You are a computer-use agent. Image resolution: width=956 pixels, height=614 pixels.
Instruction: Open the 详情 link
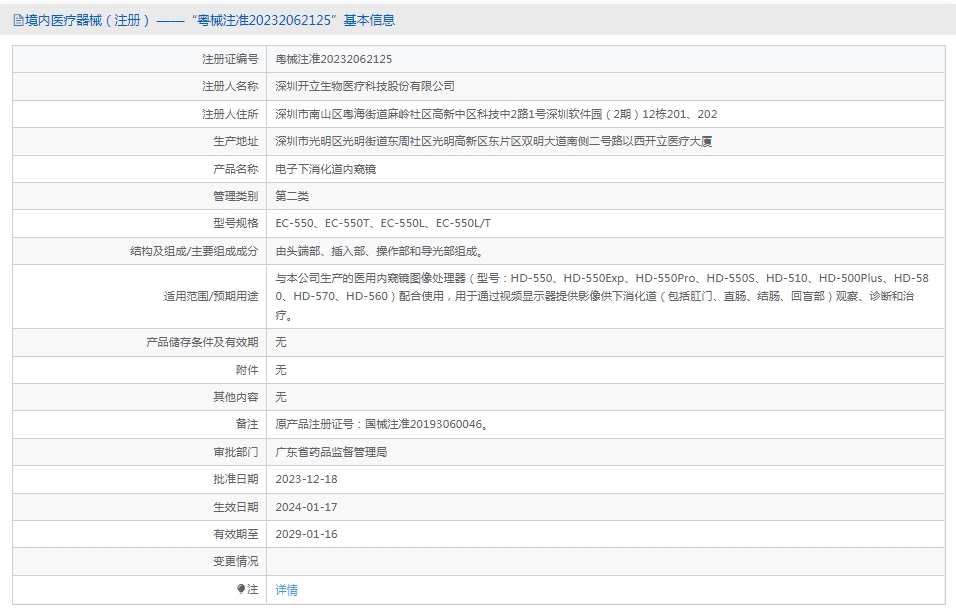[x=287, y=590]
